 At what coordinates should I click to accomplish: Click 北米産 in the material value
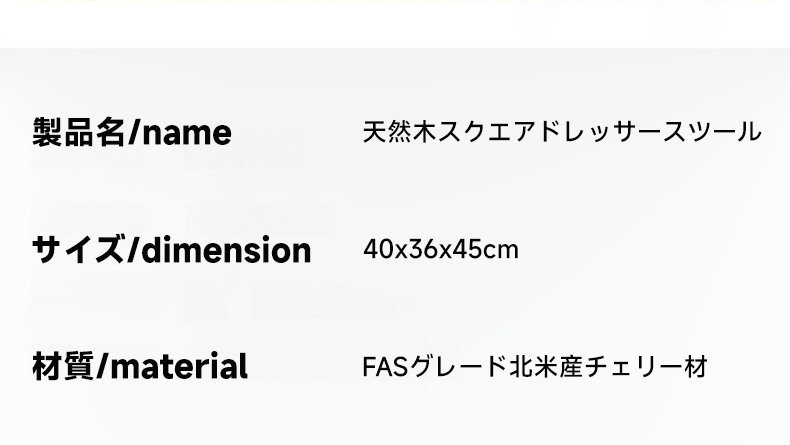[546, 366]
